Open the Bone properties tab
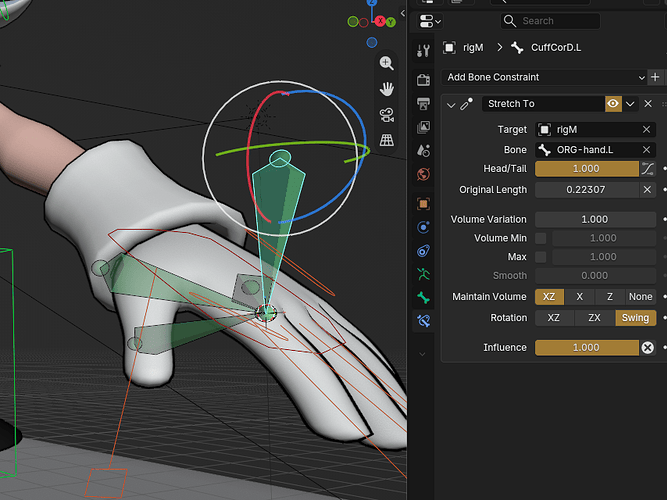This screenshot has width=667, height=500. 423,297
